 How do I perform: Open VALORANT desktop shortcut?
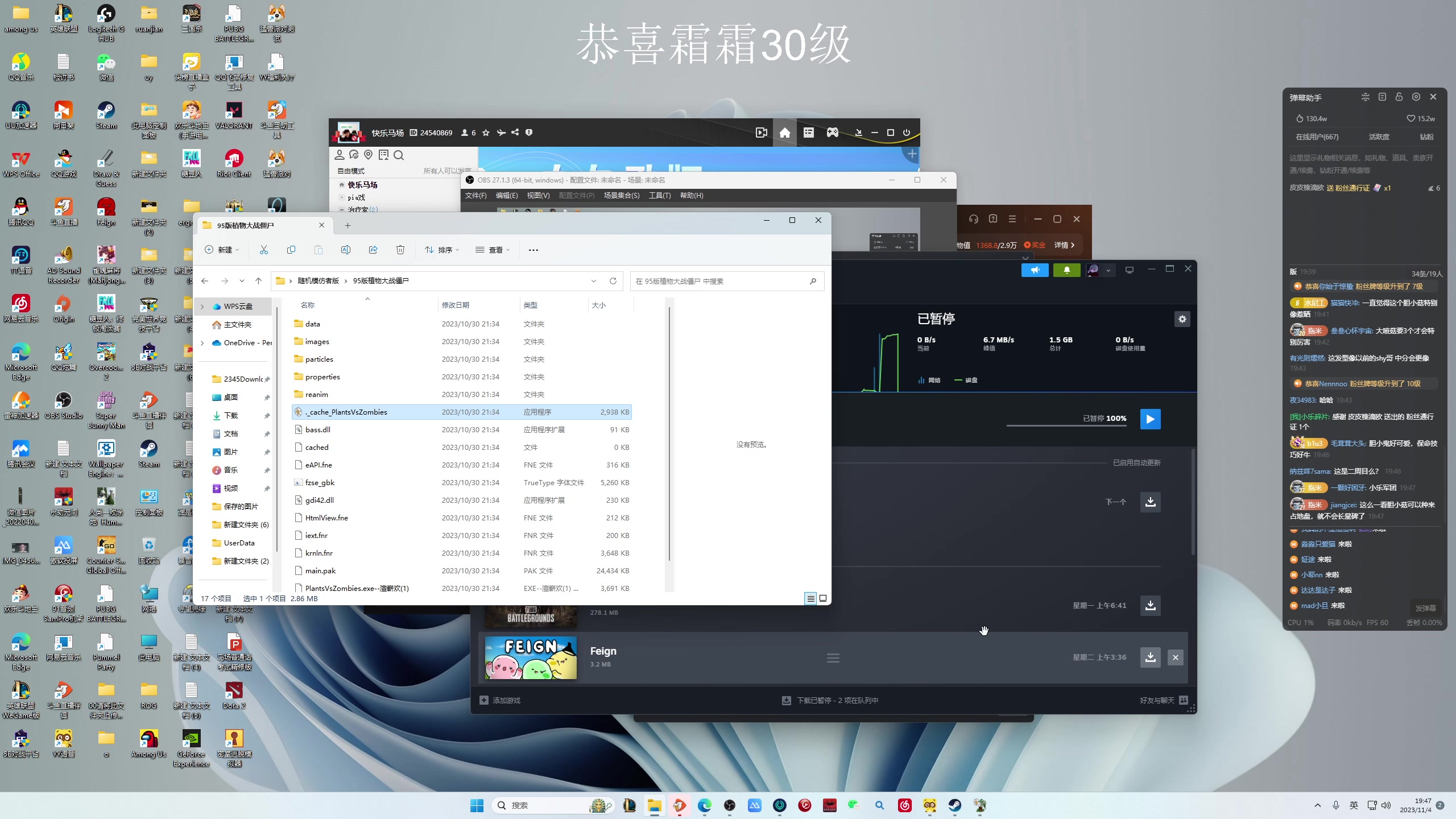[x=234, y=115]
